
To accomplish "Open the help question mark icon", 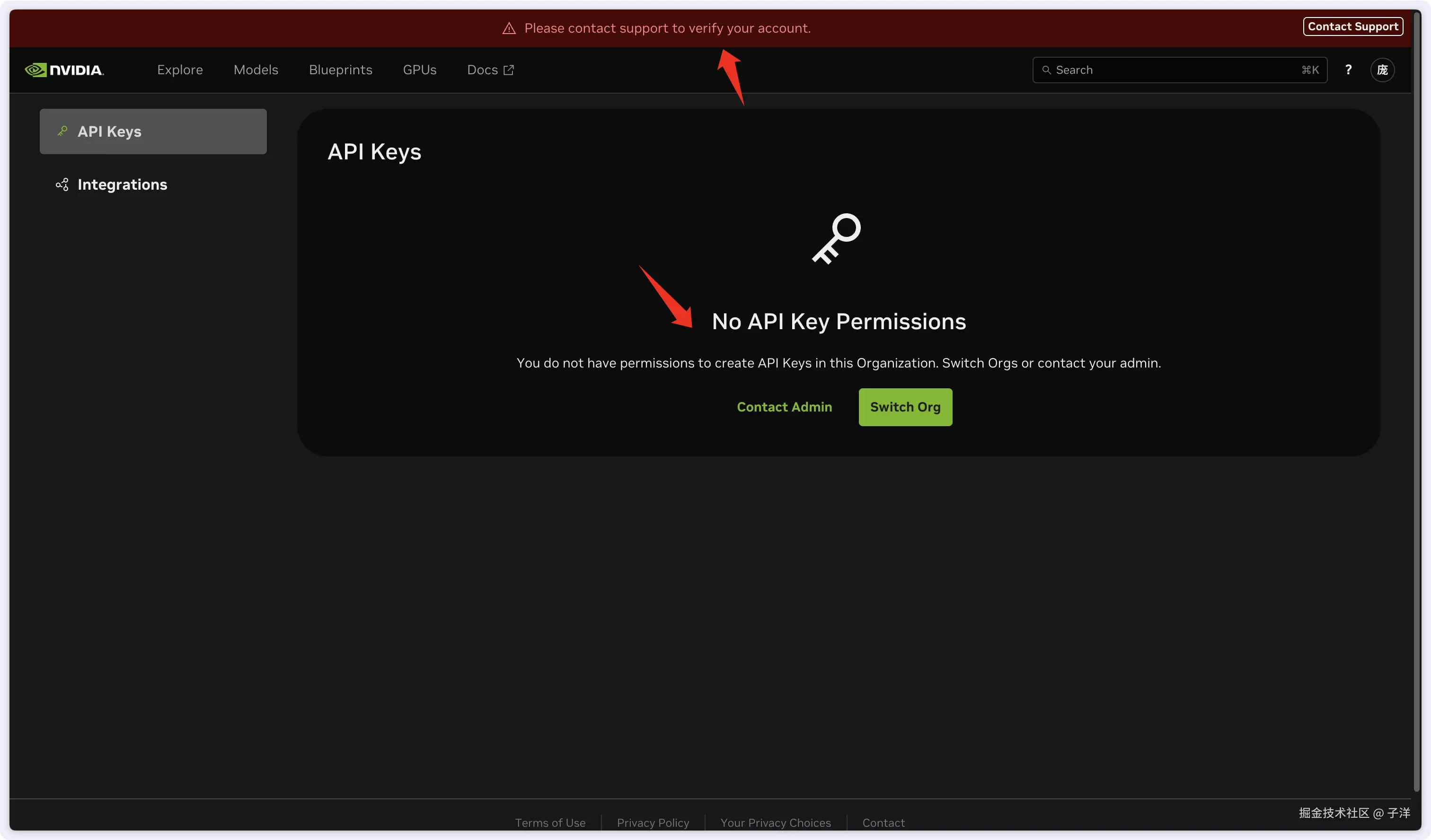I will tap(1348, 70).
